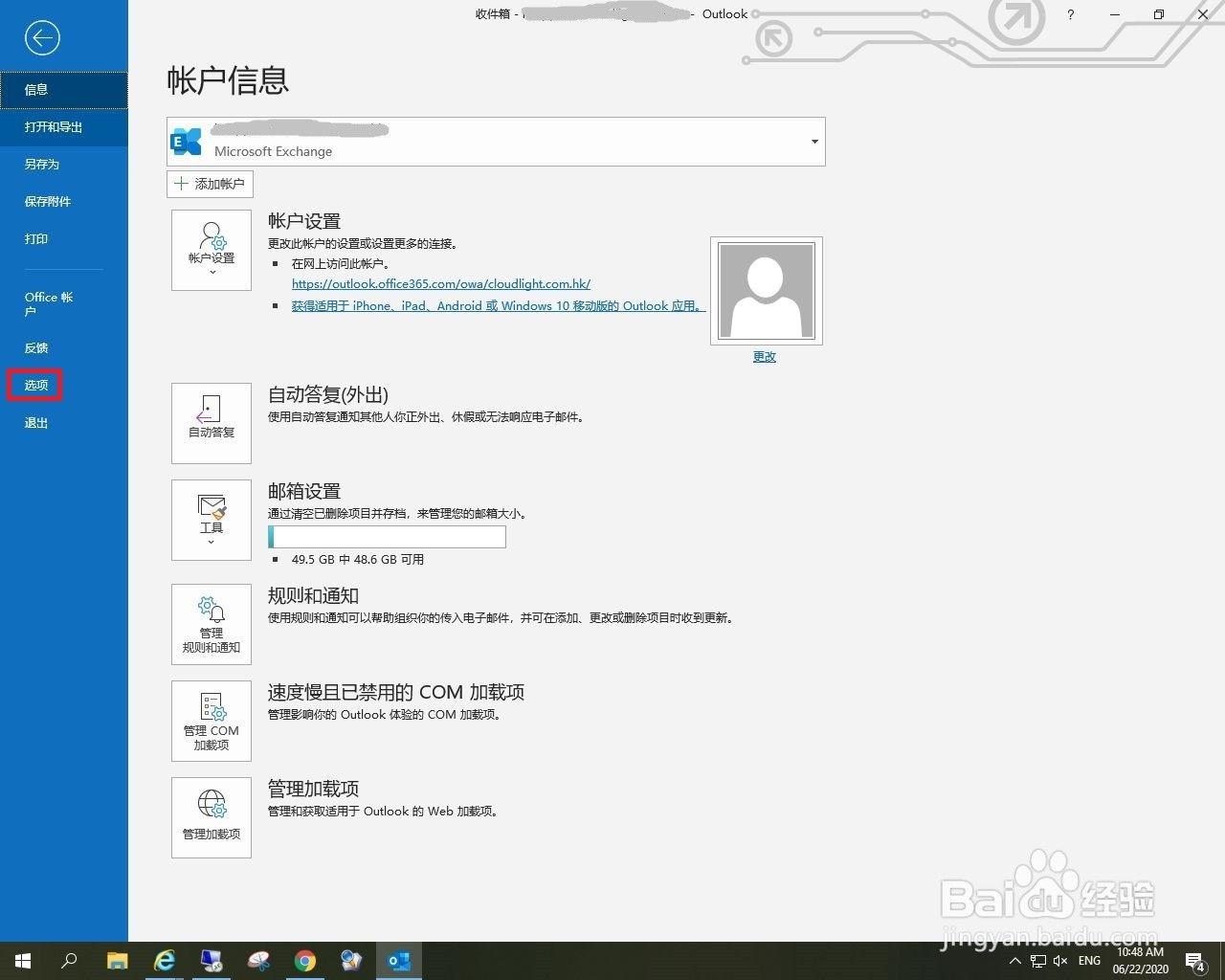Screen dimensions: 1225x980
Task: Click the Outlook taskbar icon
Action: 399,961
